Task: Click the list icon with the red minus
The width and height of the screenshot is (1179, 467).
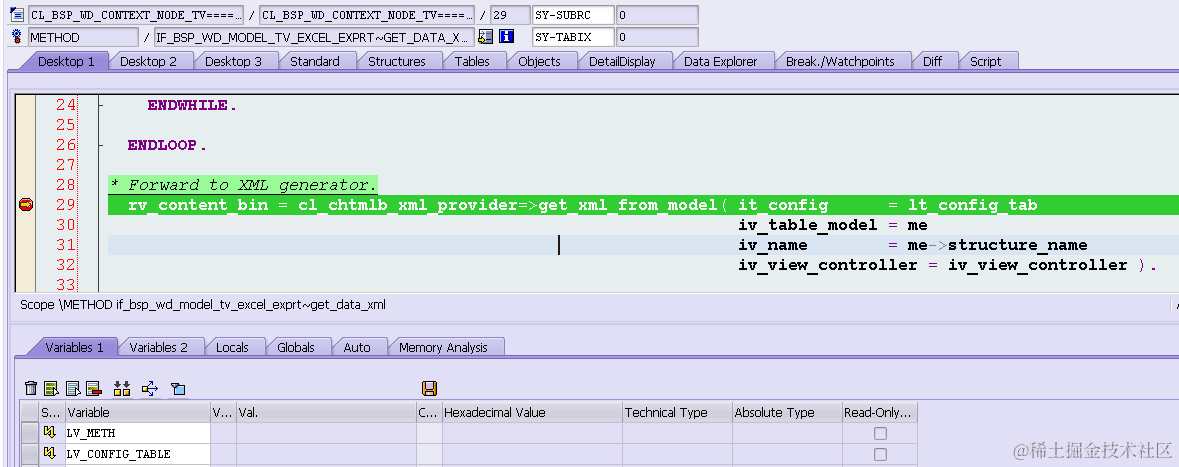Action: [x=93, y=388]
